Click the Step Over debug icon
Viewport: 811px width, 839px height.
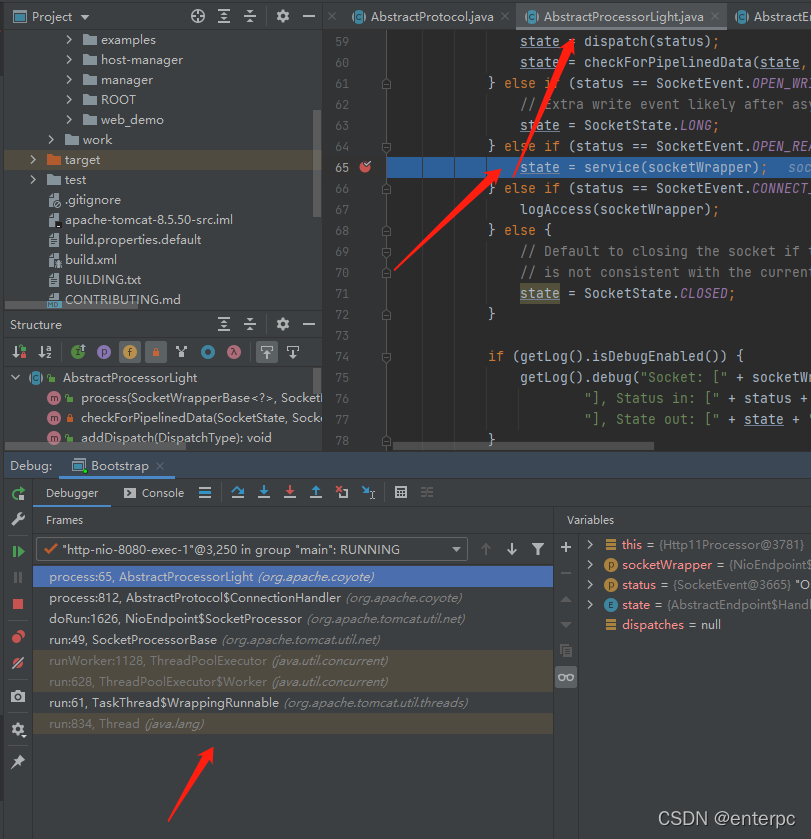[238, 492]
